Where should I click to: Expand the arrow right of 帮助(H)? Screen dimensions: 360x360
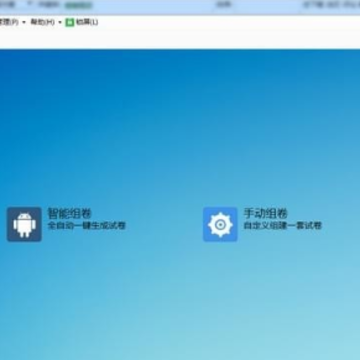coord(60,23)
